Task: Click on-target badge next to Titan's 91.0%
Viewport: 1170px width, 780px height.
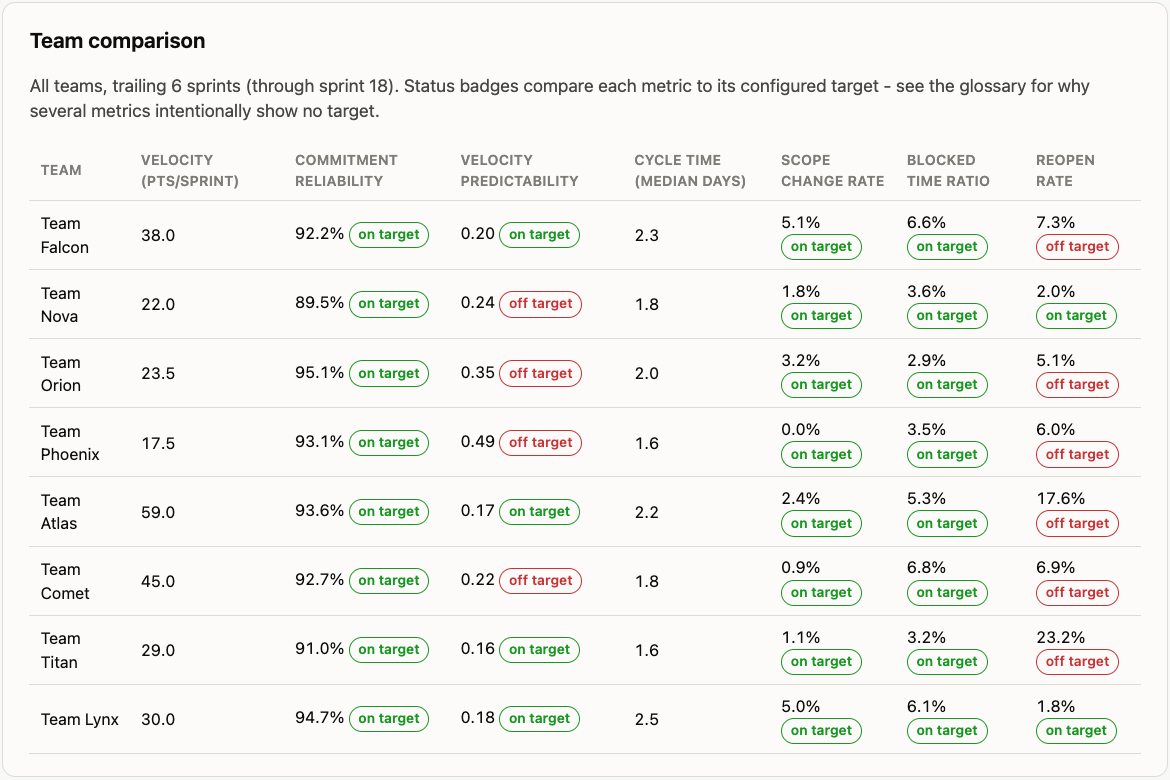Action: (x=389, y=649)
